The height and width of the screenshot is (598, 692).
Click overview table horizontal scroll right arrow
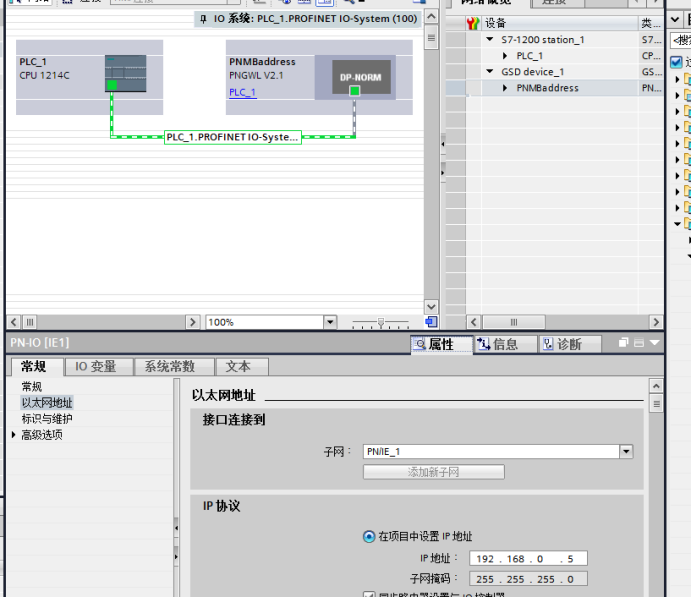656,322
